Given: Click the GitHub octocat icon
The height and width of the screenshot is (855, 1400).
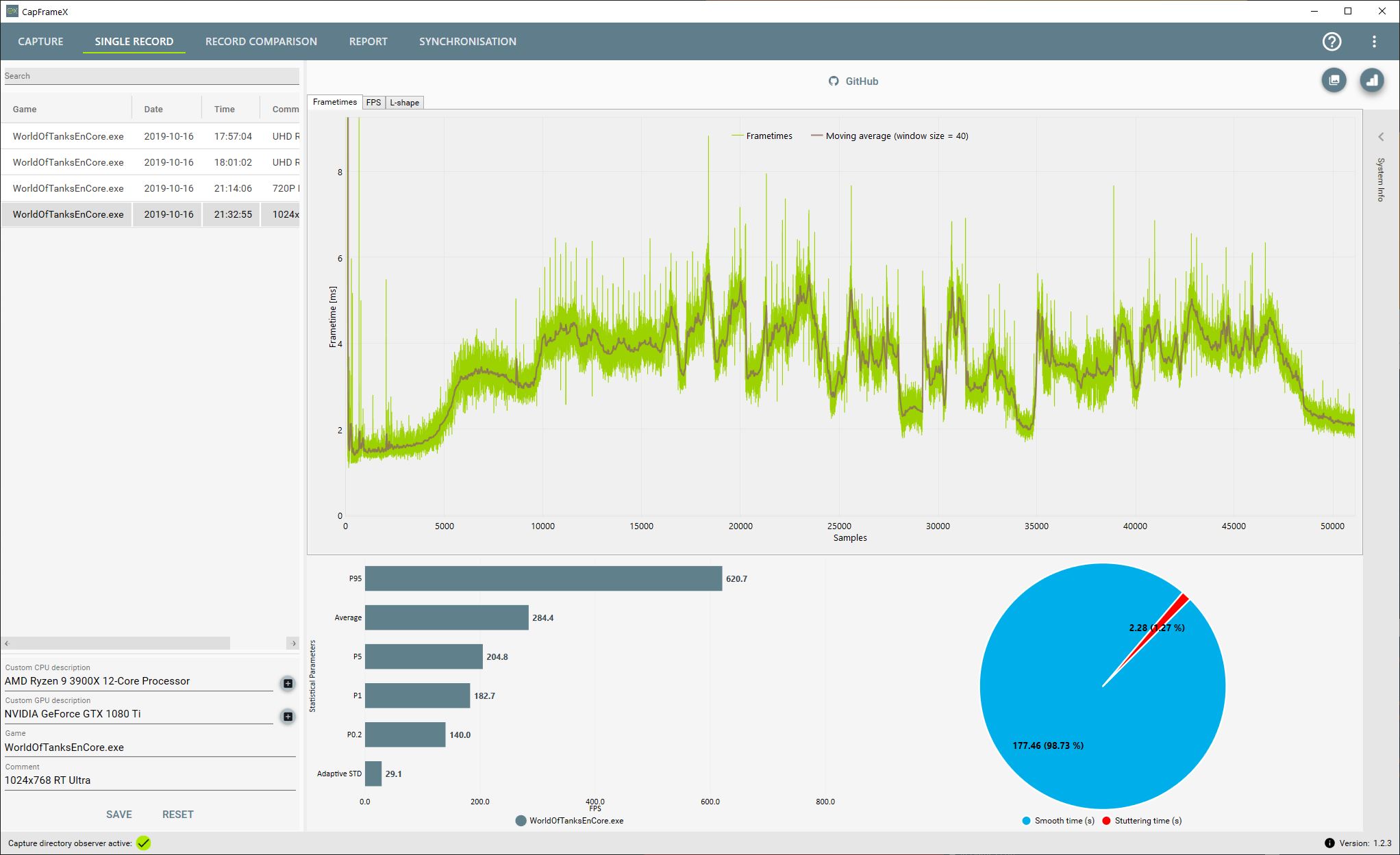Looking at the screenshot, I should 834,81.
